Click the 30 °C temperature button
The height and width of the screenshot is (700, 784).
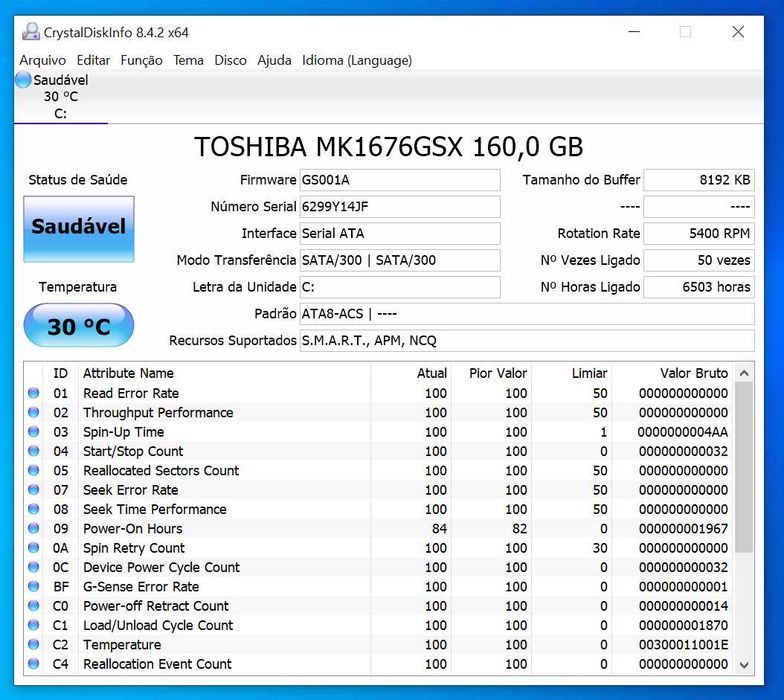pyautogui.click(x=78, y=325)
